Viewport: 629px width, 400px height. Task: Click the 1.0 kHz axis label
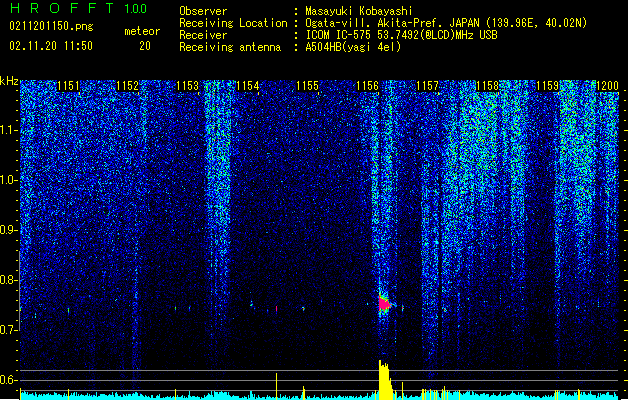pyautogui.click(x=9, y=180)
